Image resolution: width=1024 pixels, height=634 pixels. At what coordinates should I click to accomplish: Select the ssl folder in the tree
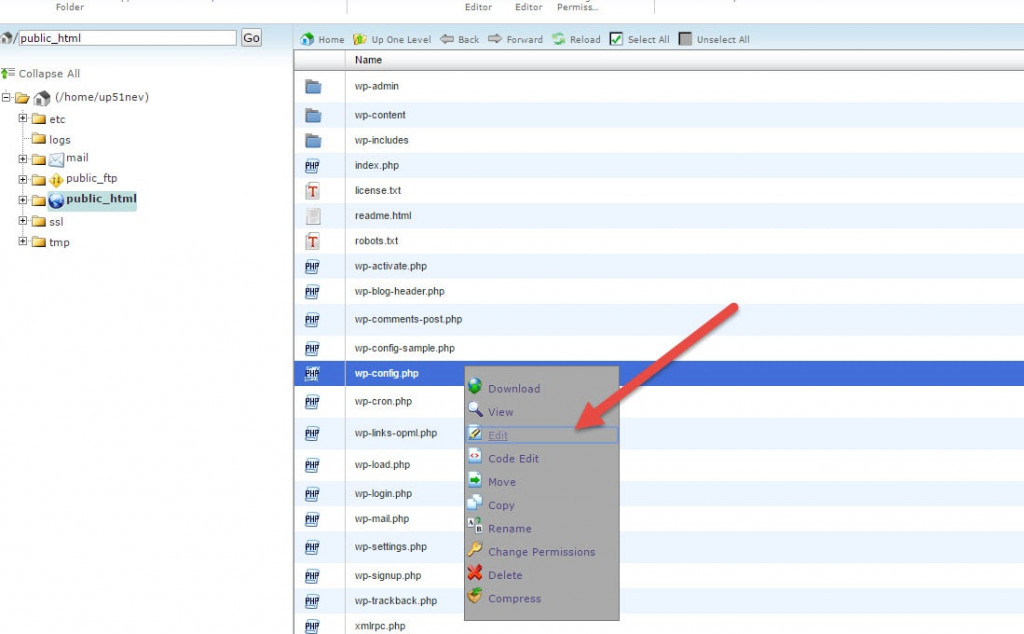click(x=56, y=222)
